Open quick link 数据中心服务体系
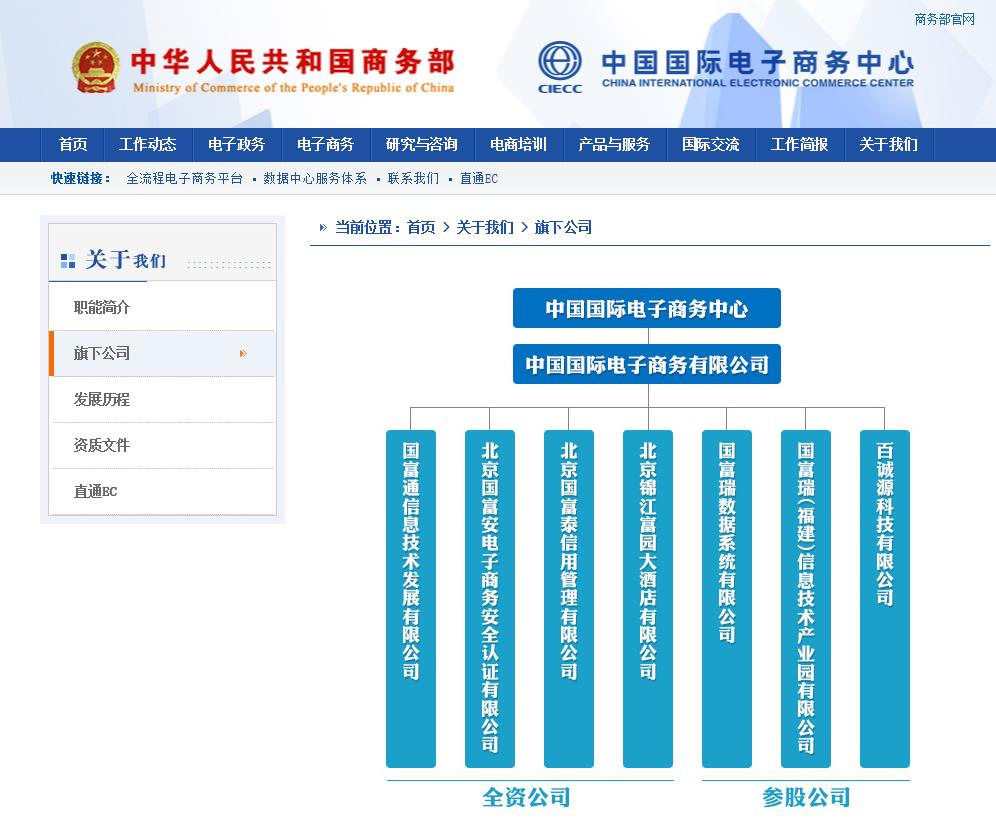 tap(315, 179)
